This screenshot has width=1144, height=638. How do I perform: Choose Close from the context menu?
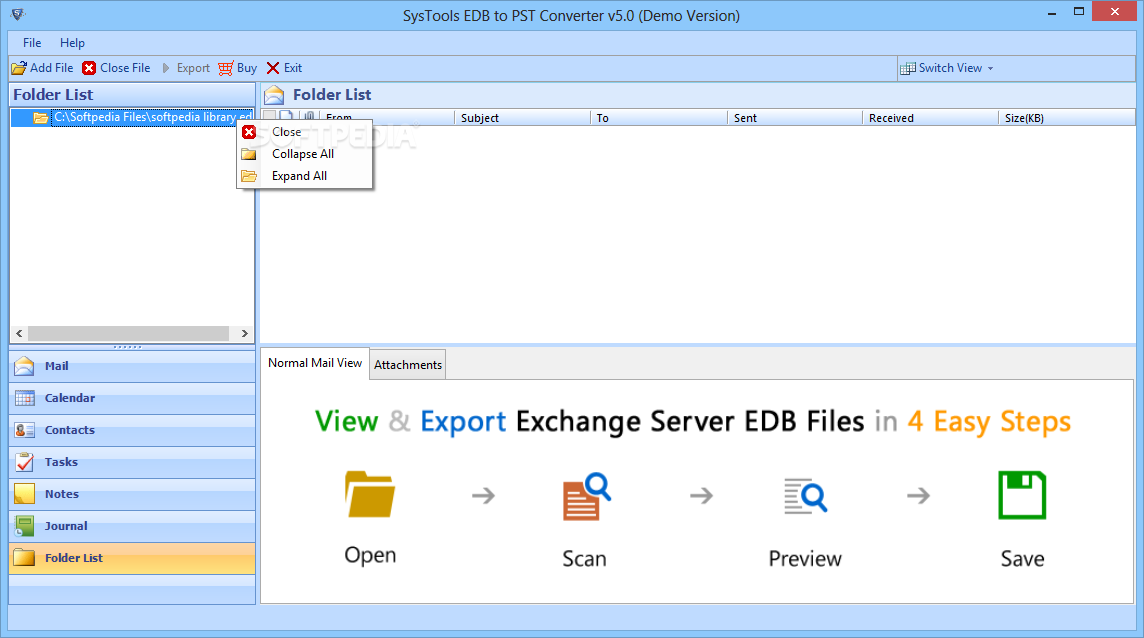click(305, 132)
